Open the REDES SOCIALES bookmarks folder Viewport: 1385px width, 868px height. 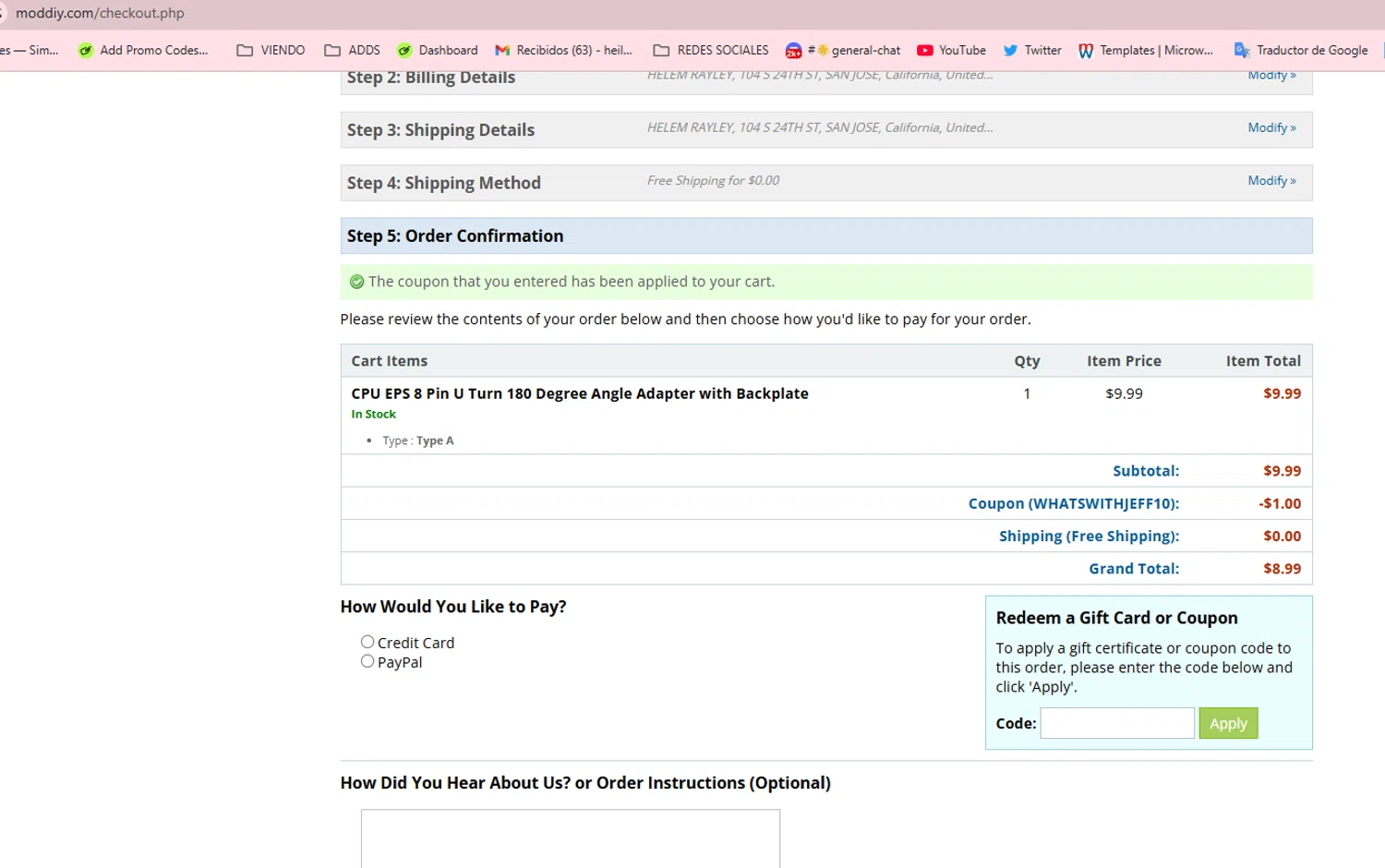point(711,50)
